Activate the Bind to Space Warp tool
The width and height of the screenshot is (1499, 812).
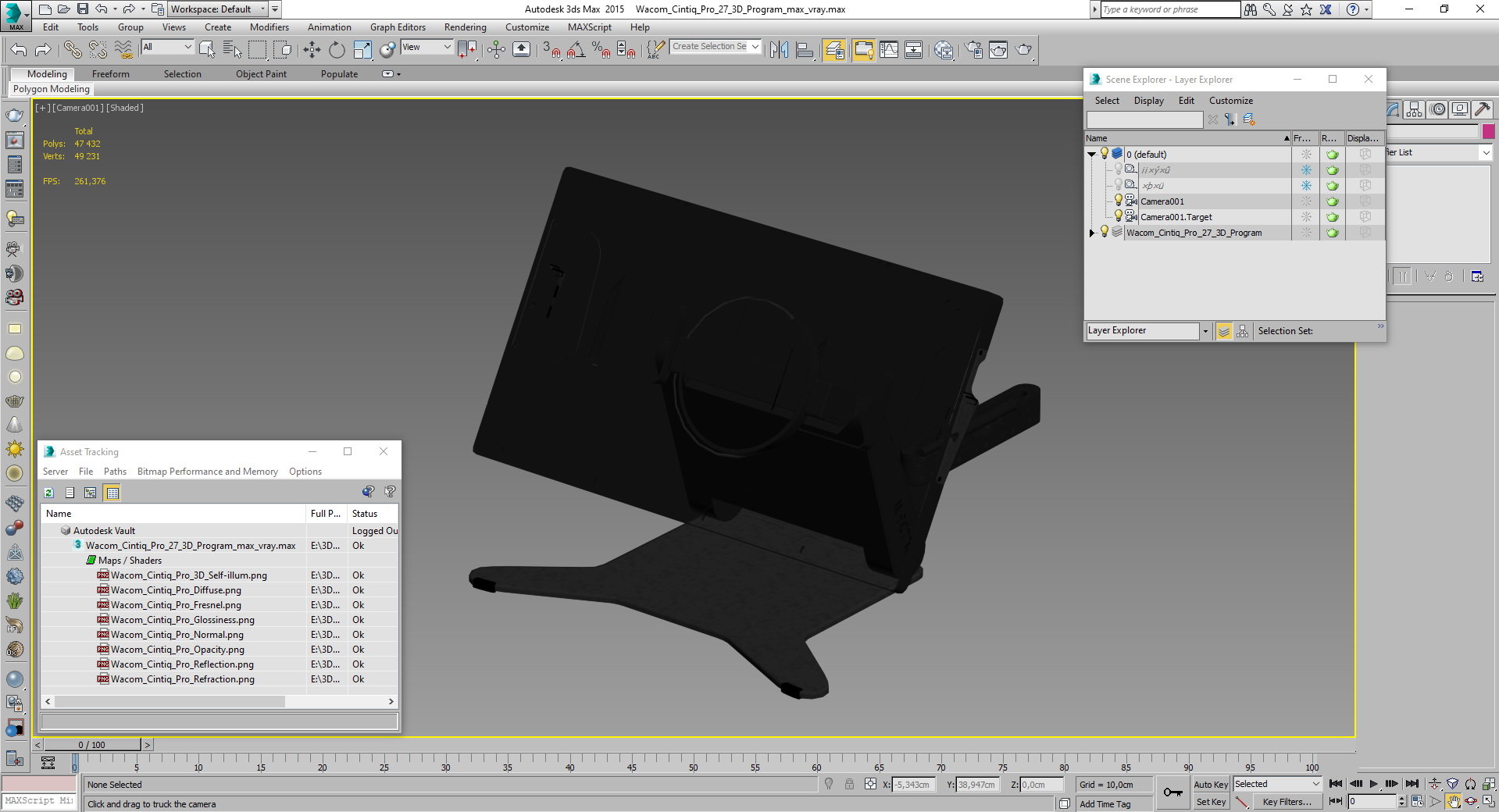pyautogui.click(x=123, y=50)
